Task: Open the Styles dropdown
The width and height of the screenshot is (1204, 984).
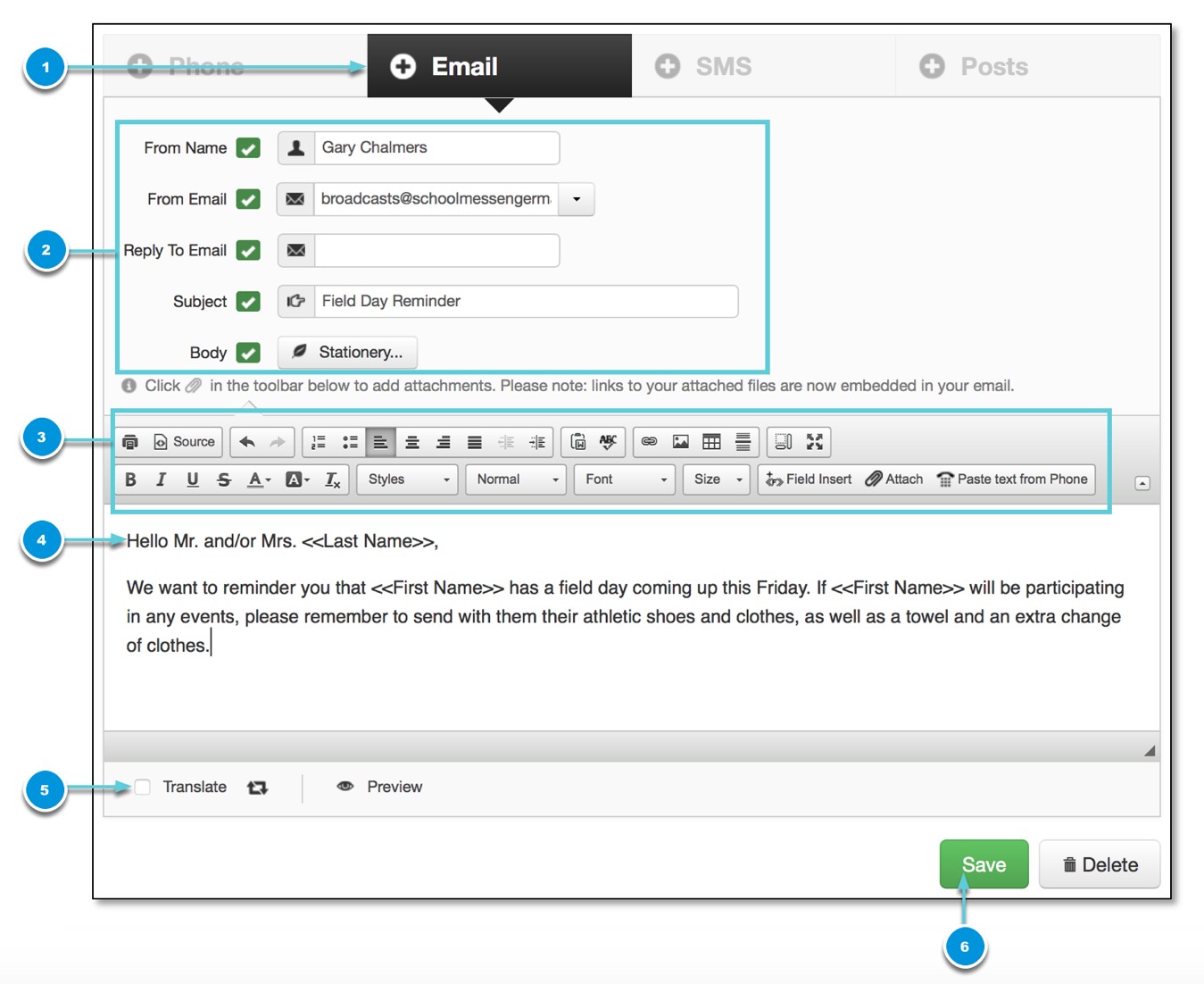Action: click(406, 479)
